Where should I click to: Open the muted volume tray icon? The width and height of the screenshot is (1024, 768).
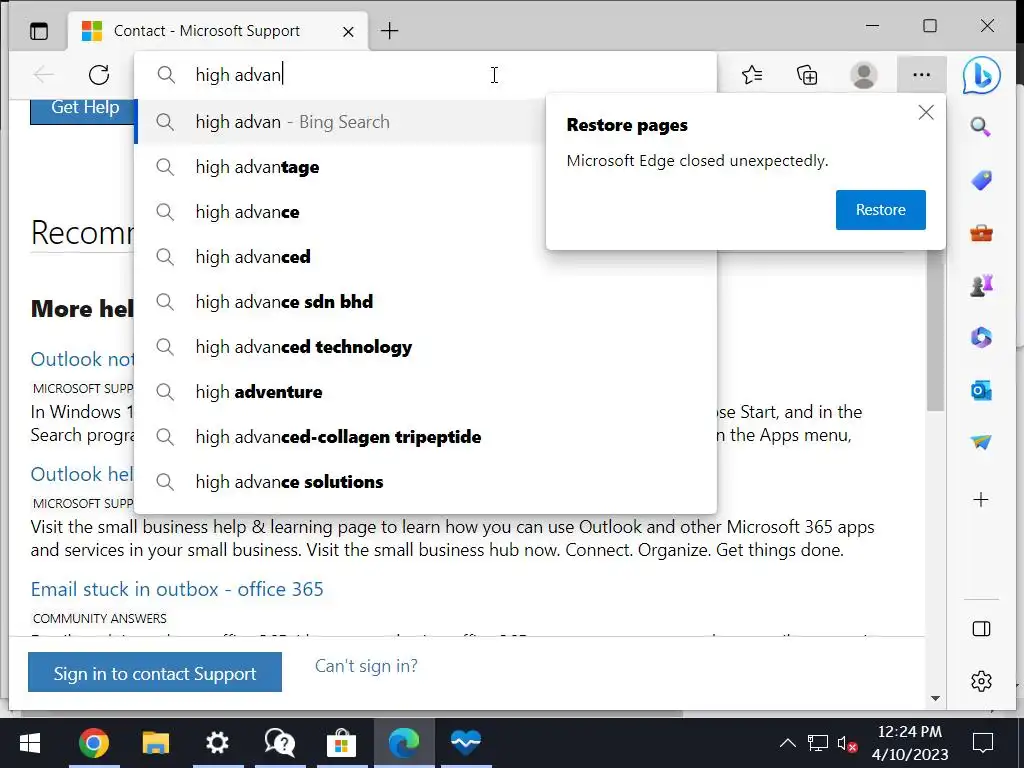846,743
